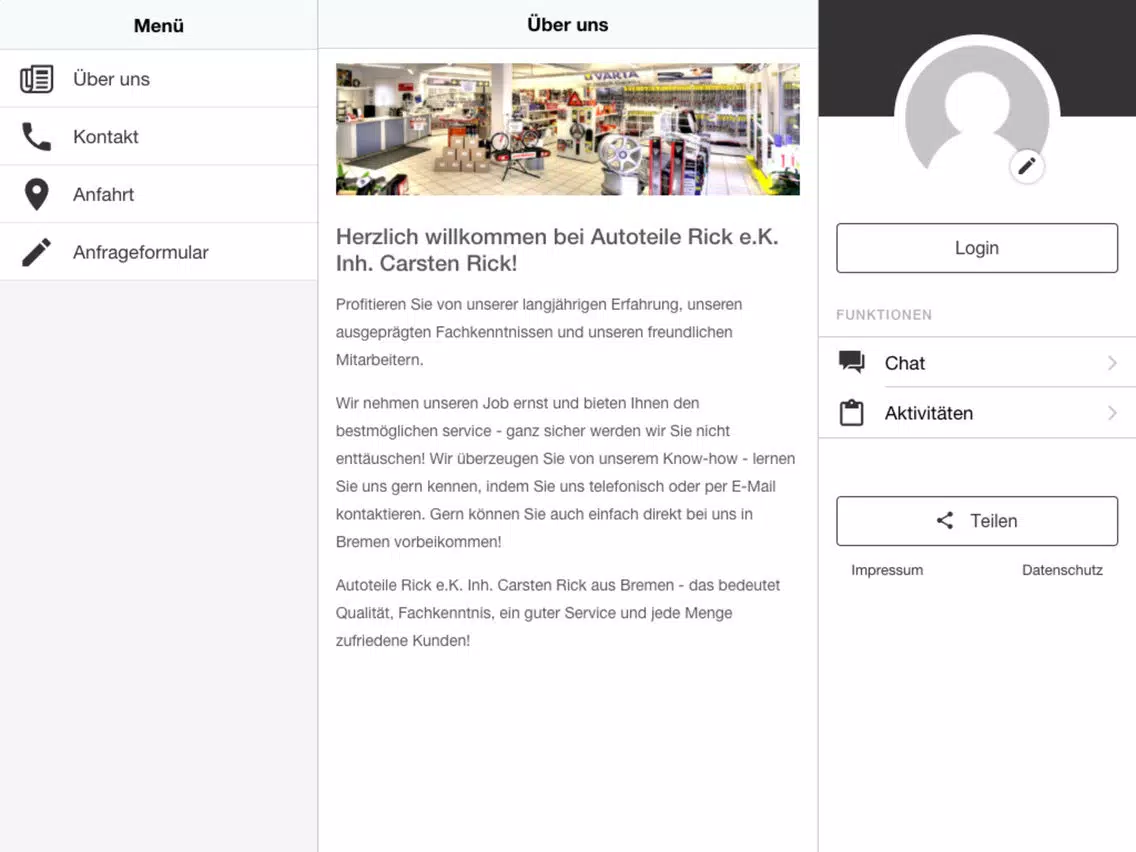Click the Herzlich willkommen headline
Screen dimensions: 1136x852
(x=557, y=250)
